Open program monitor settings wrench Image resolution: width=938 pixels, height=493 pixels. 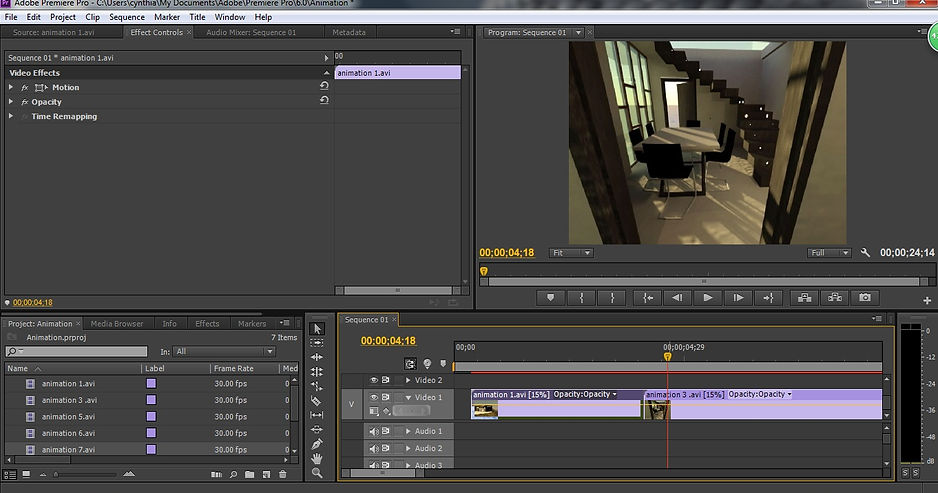(866, 253)
